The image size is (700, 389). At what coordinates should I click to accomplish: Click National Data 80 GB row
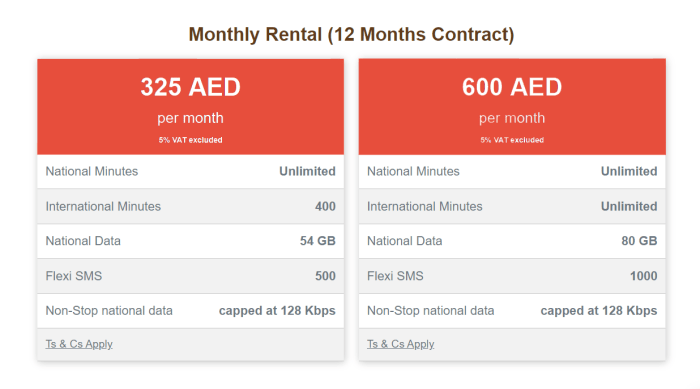(512, 241)
